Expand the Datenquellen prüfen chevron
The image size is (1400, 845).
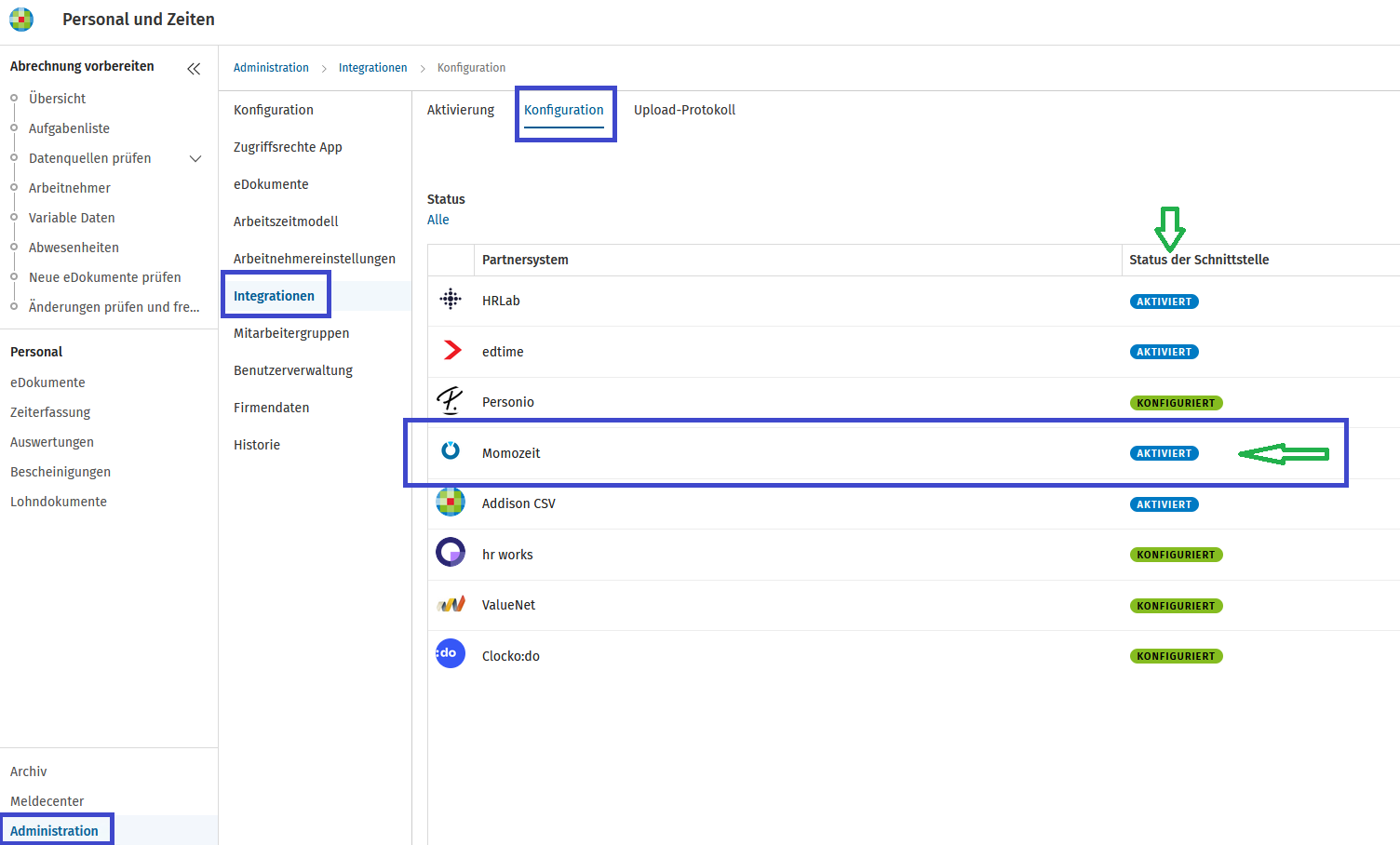coord(195,159)
